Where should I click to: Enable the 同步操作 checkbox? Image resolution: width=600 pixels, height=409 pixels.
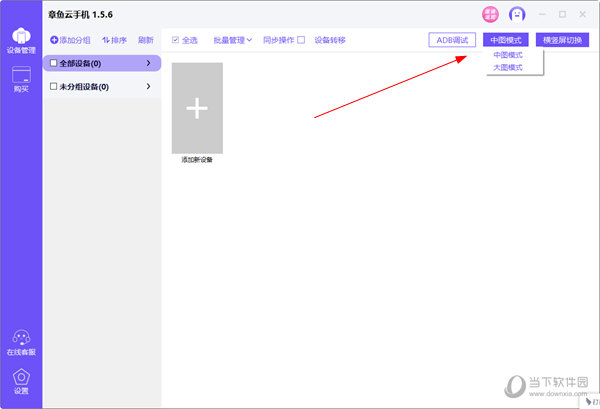[x=301, y=40]
